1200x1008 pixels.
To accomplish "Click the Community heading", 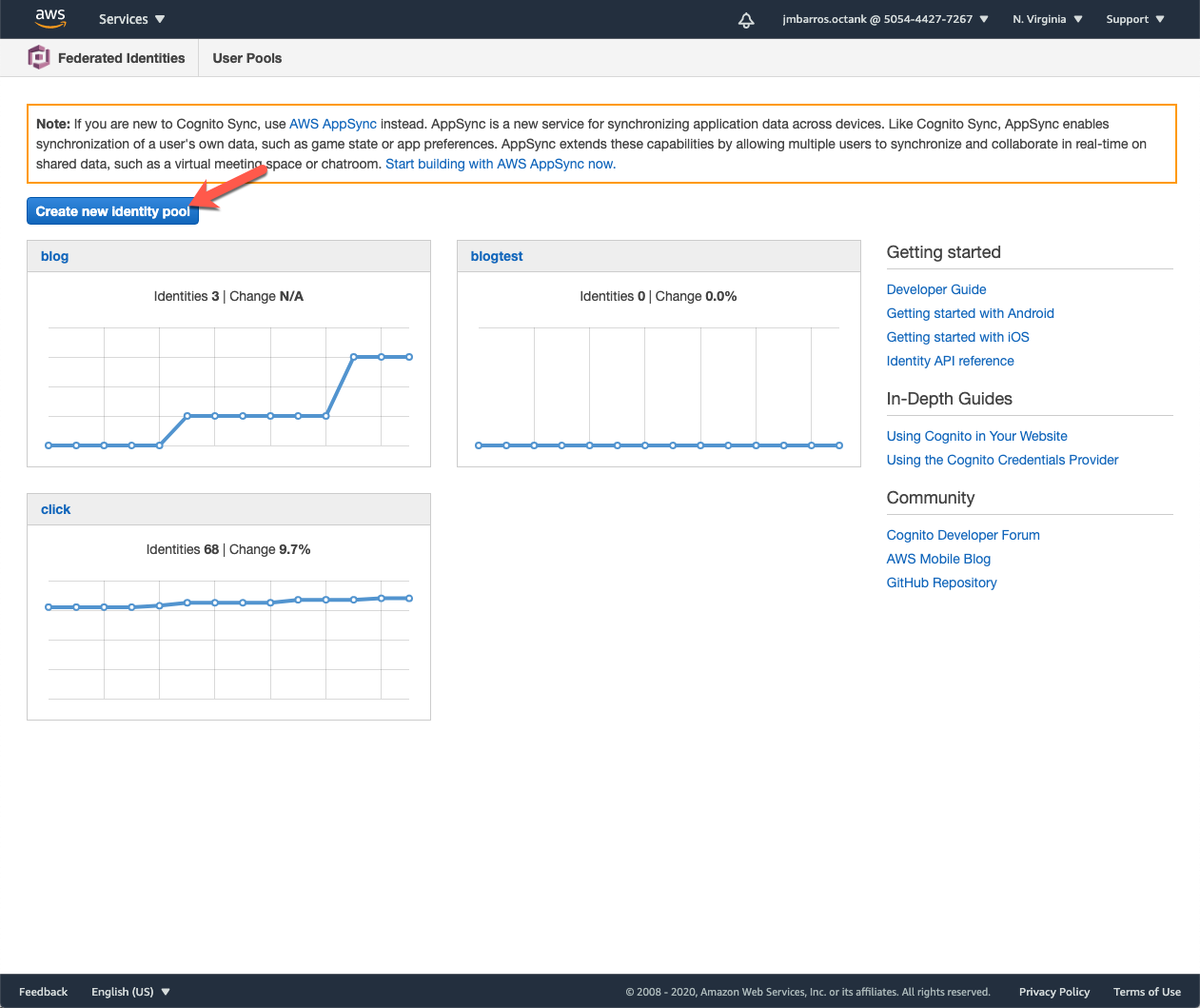I will (x=931, y=498).
